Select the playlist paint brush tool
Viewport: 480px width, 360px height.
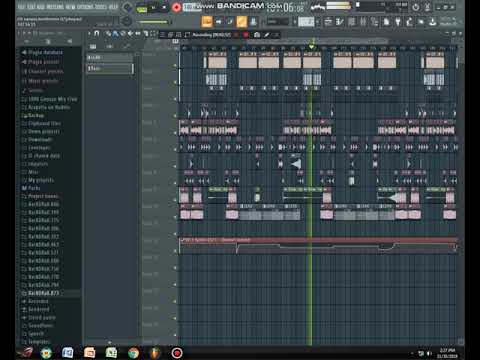point(115,33)
